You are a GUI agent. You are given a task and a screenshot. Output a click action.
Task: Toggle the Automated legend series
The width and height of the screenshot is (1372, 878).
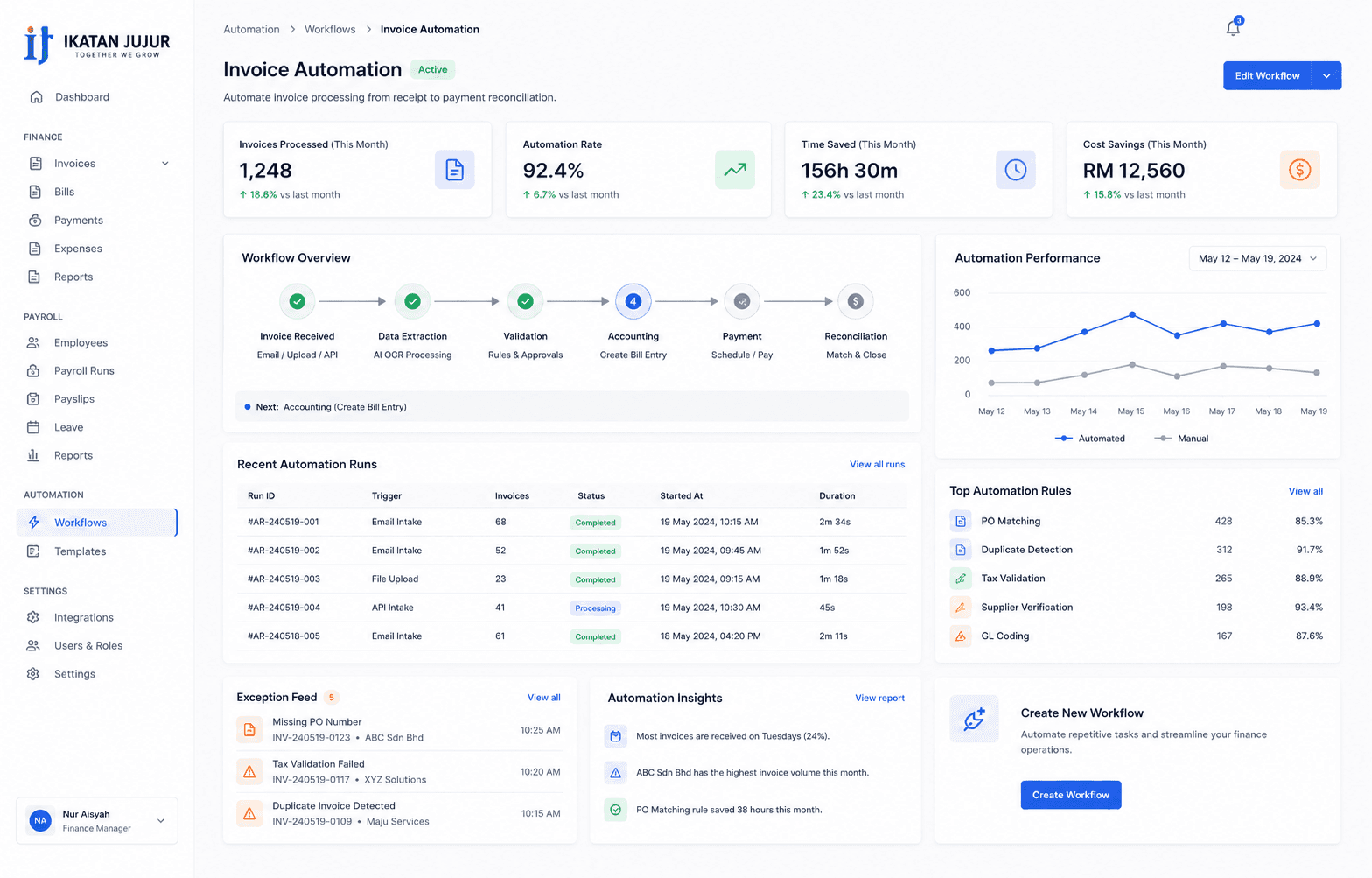[x=1090, y=439]
